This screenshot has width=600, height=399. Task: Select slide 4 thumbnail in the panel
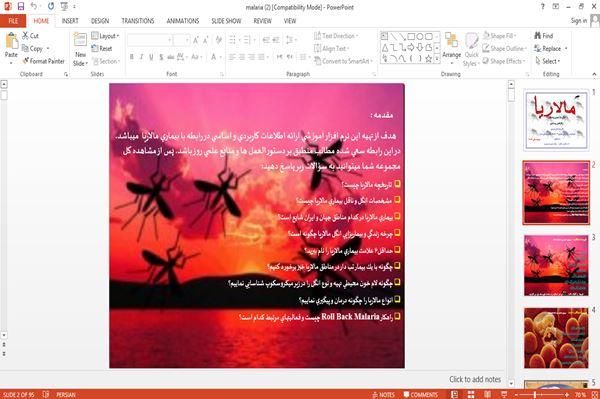tap(556, 338)
